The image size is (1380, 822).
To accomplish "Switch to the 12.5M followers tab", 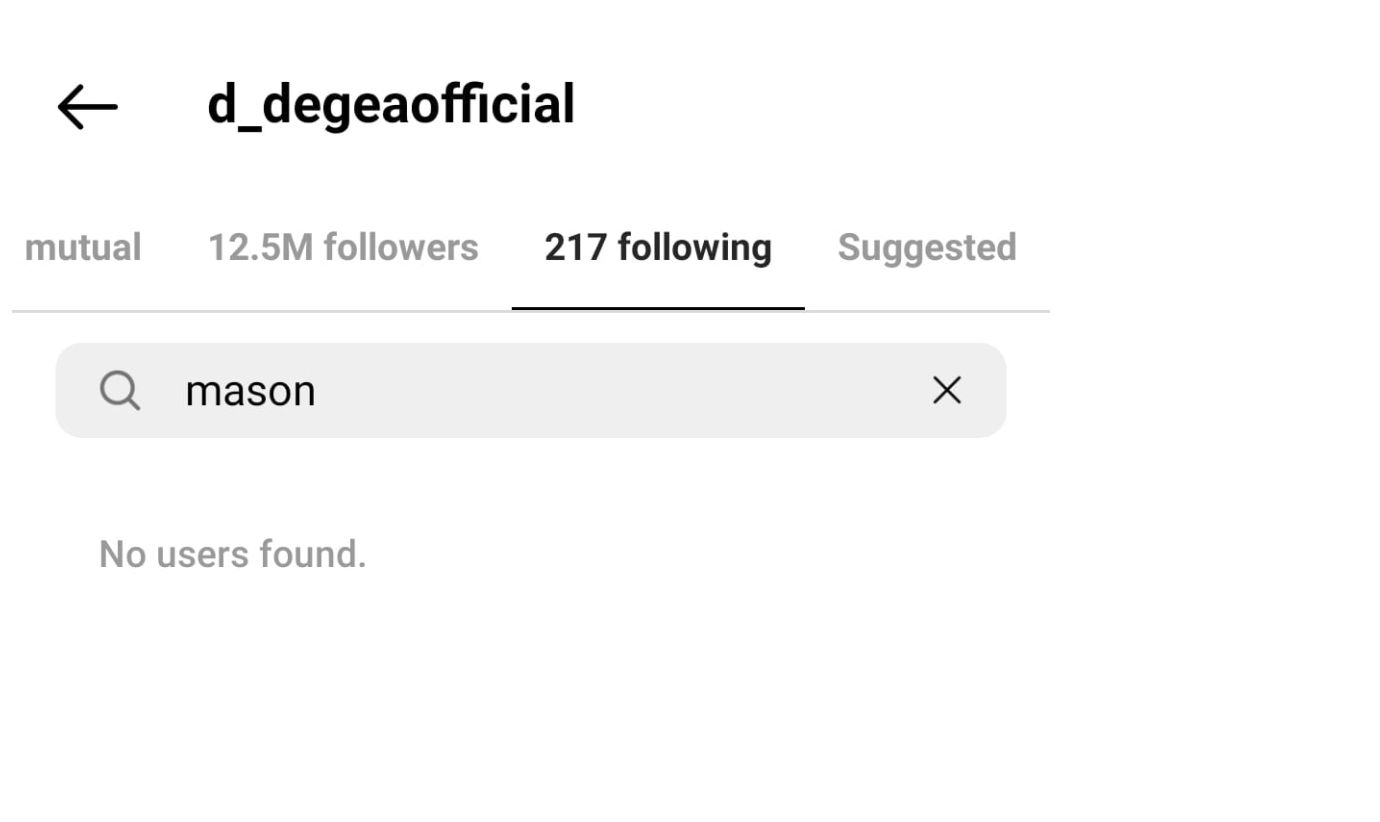I will tap(343, 247).
